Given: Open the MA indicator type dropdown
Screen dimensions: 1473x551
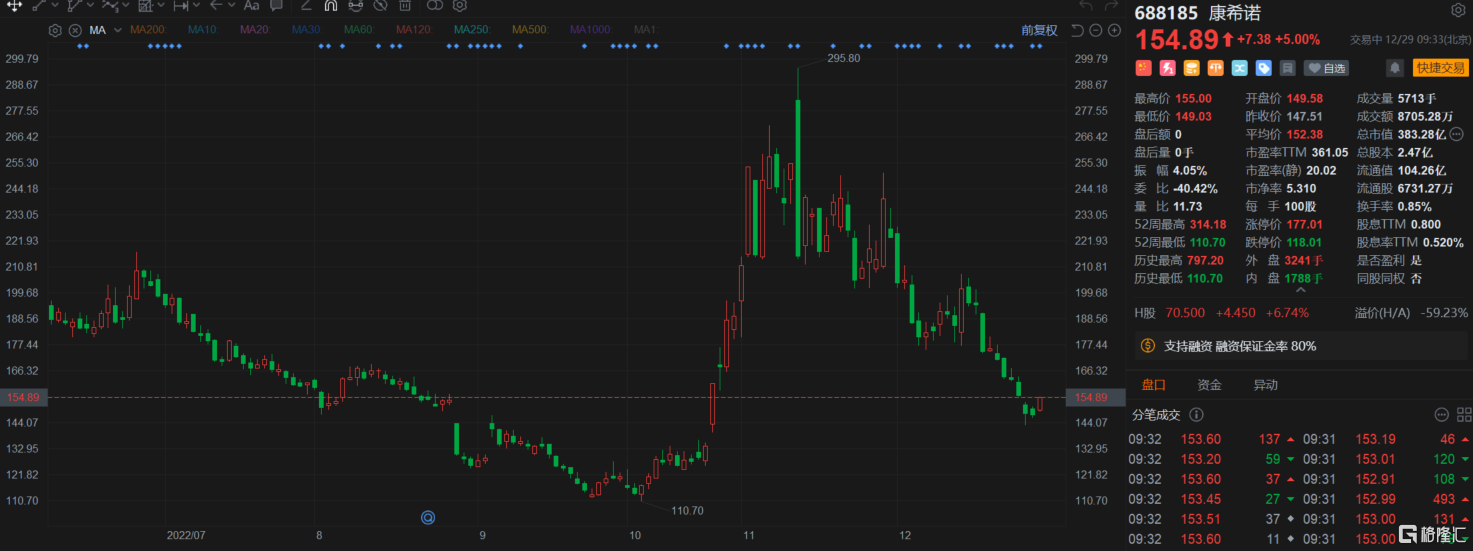Looking at the screenshot, I should point(118,30).
